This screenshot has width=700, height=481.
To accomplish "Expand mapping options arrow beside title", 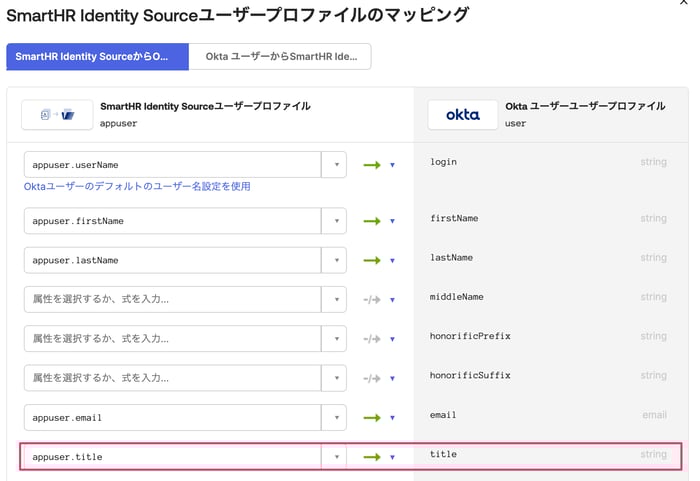I will point(392,457).
